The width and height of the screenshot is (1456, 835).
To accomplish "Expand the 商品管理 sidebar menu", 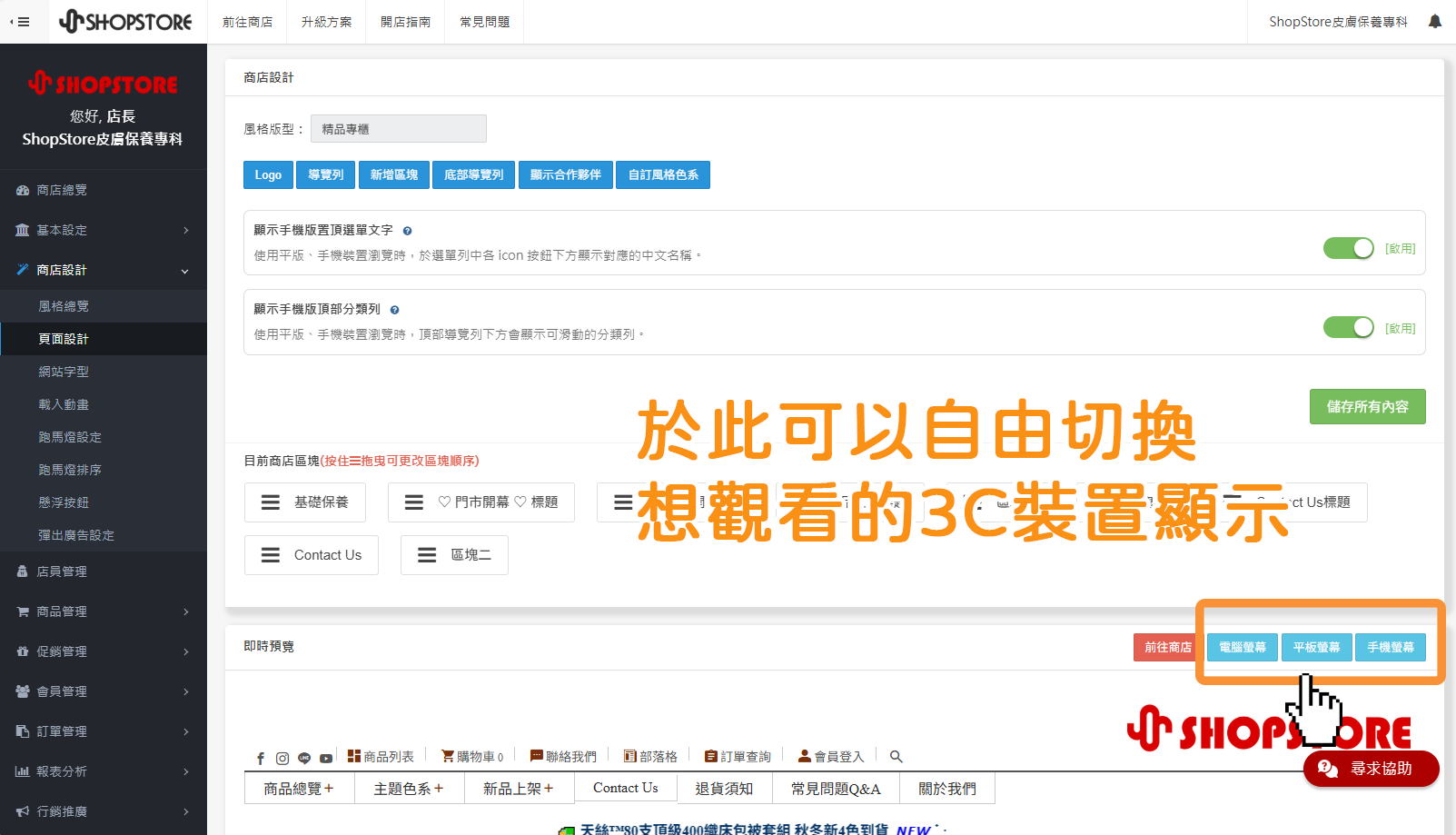I will (x=64, y=611).
